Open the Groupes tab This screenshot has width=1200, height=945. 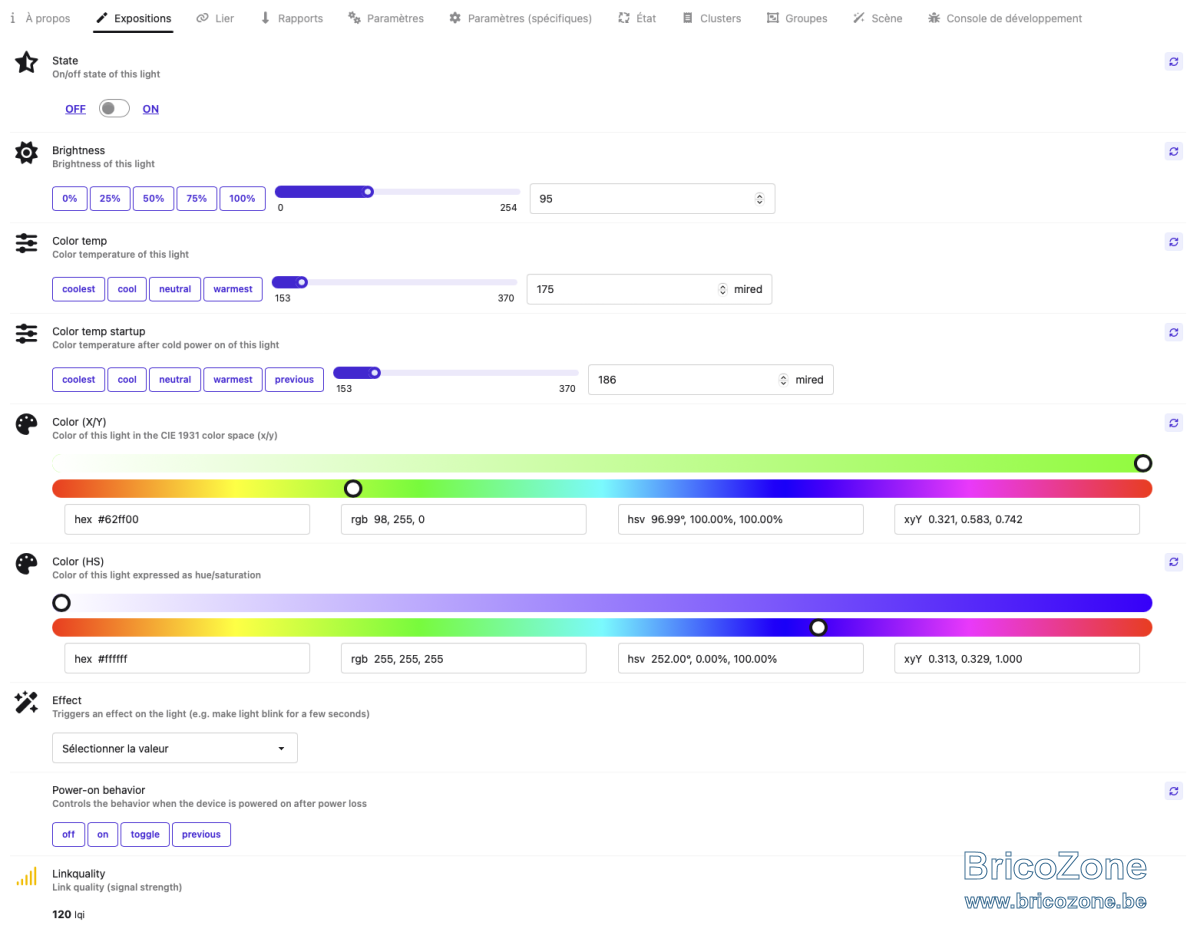point(797,18)
